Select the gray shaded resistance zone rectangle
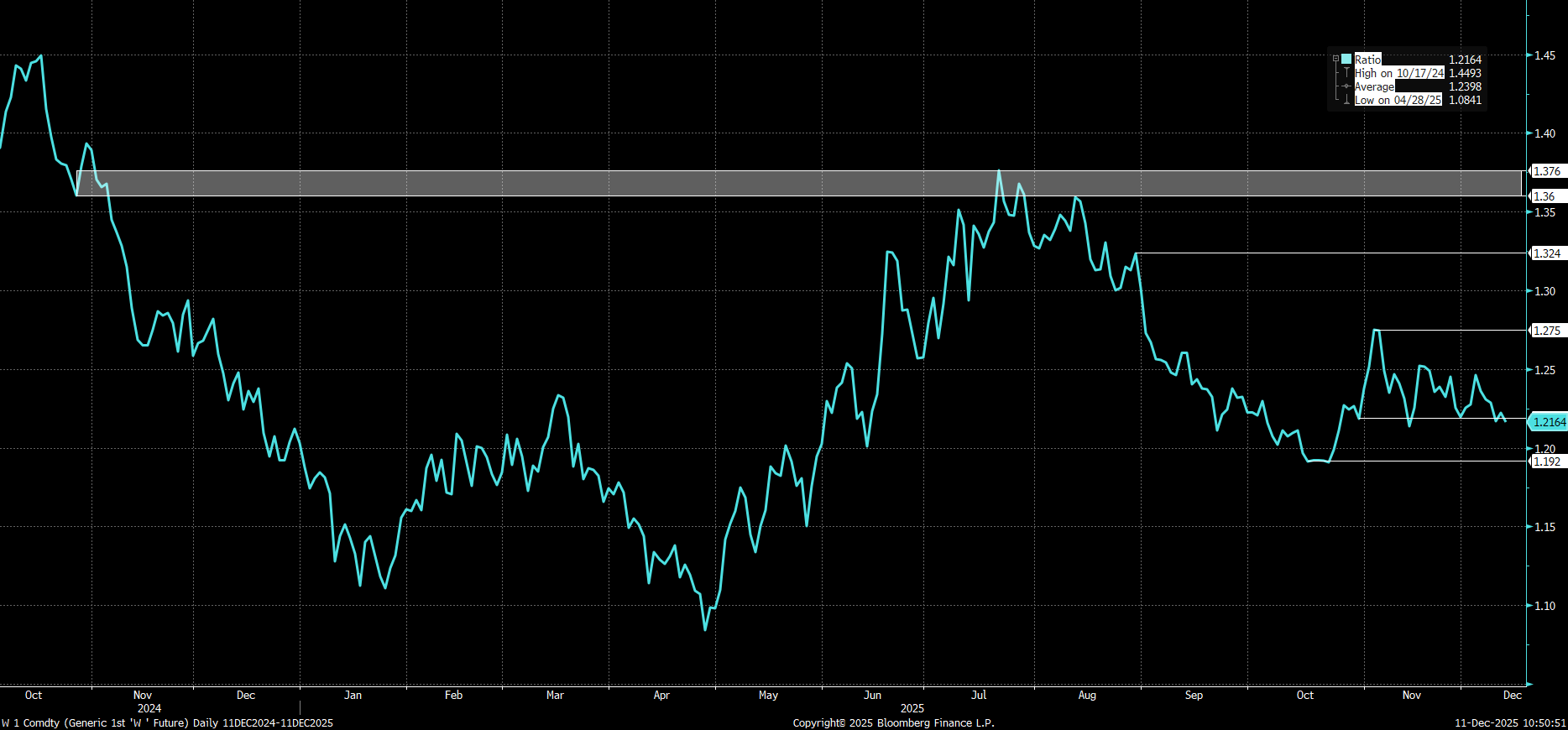 click(797, 183)
